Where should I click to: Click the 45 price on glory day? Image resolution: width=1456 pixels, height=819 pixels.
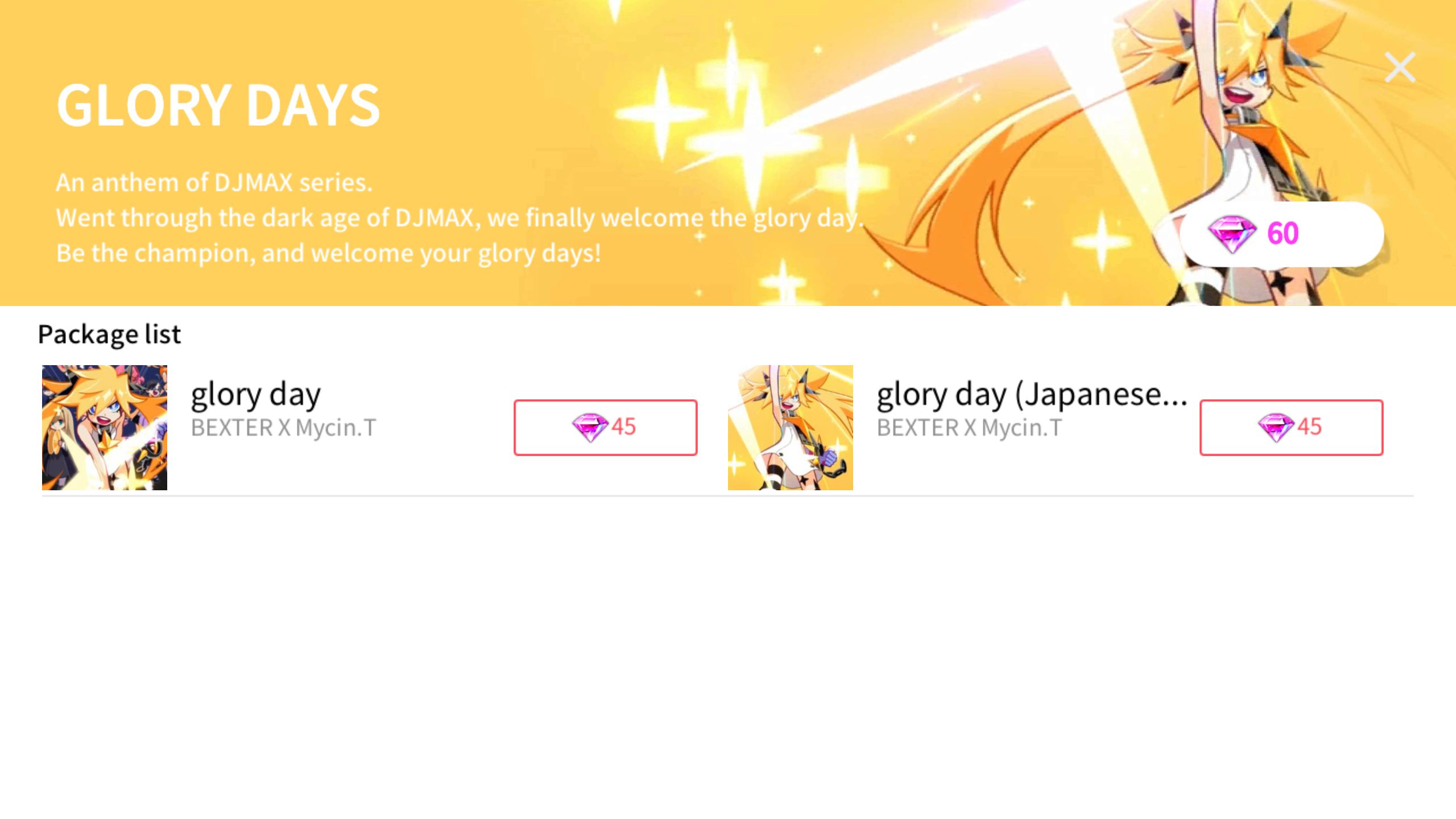tap(623, 427)
